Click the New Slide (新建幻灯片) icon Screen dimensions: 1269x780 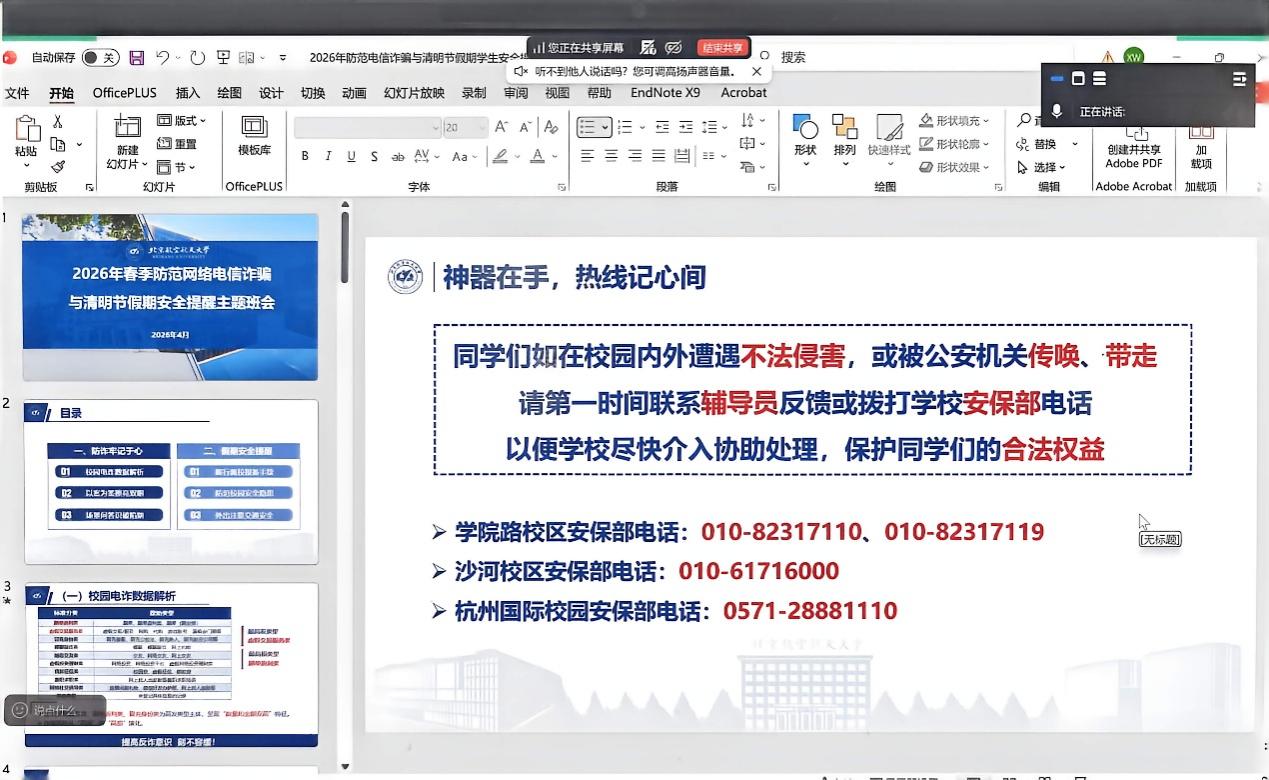127,126
